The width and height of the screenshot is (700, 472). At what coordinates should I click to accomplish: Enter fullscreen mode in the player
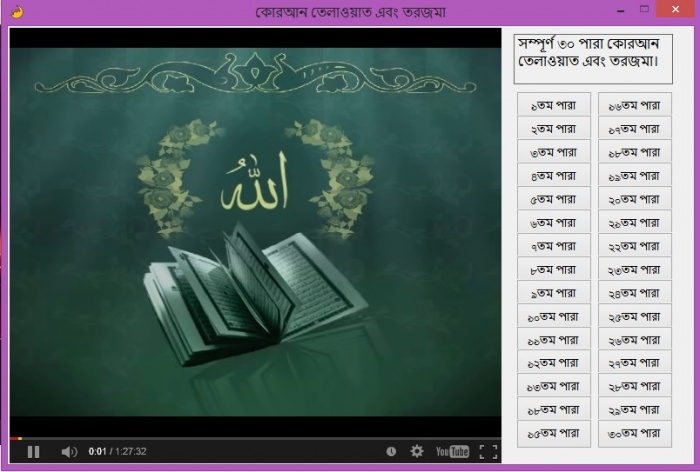pos(488,451)
